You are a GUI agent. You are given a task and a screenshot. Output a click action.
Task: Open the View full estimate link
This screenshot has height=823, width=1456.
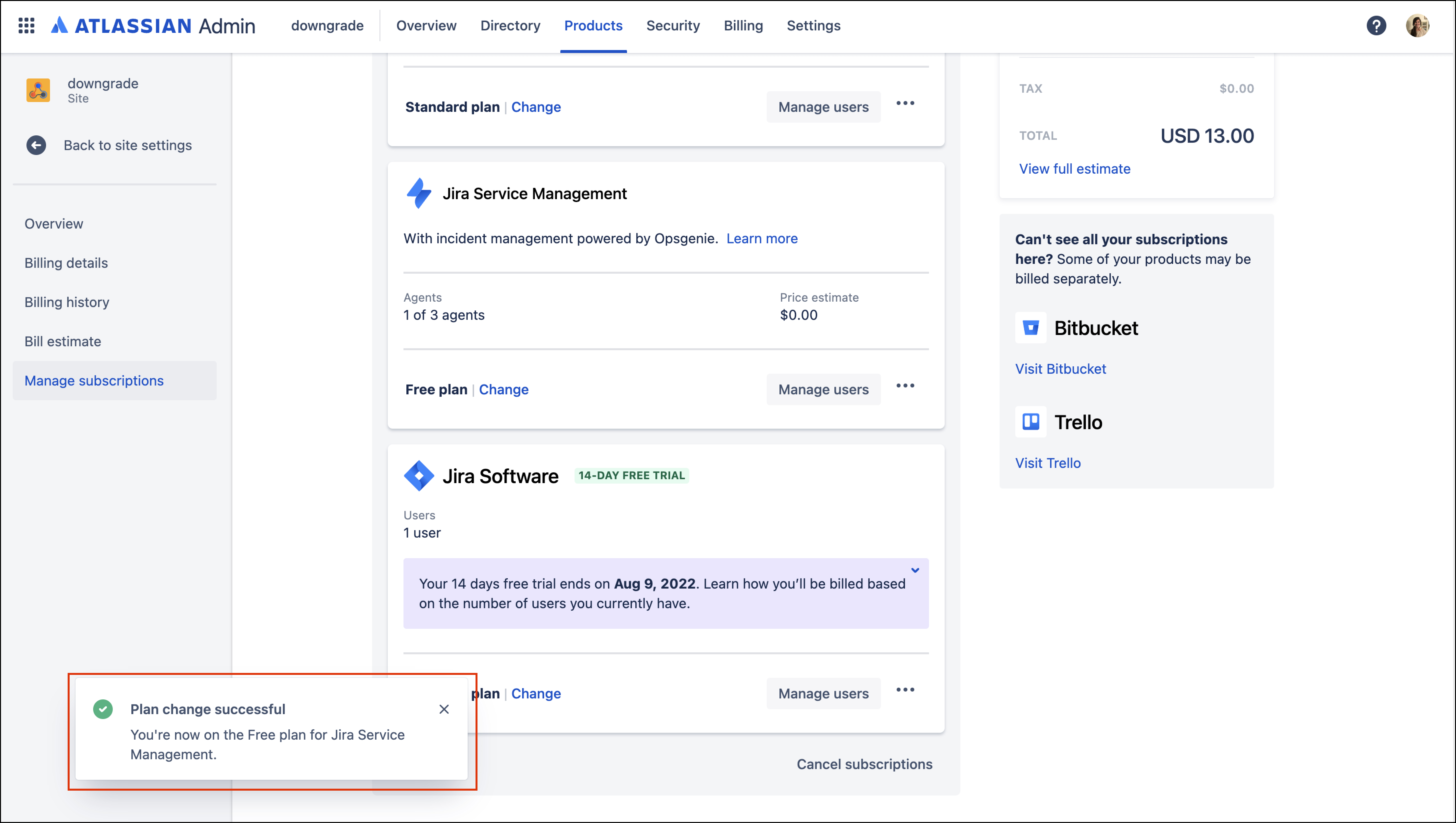pos(1075,168)
